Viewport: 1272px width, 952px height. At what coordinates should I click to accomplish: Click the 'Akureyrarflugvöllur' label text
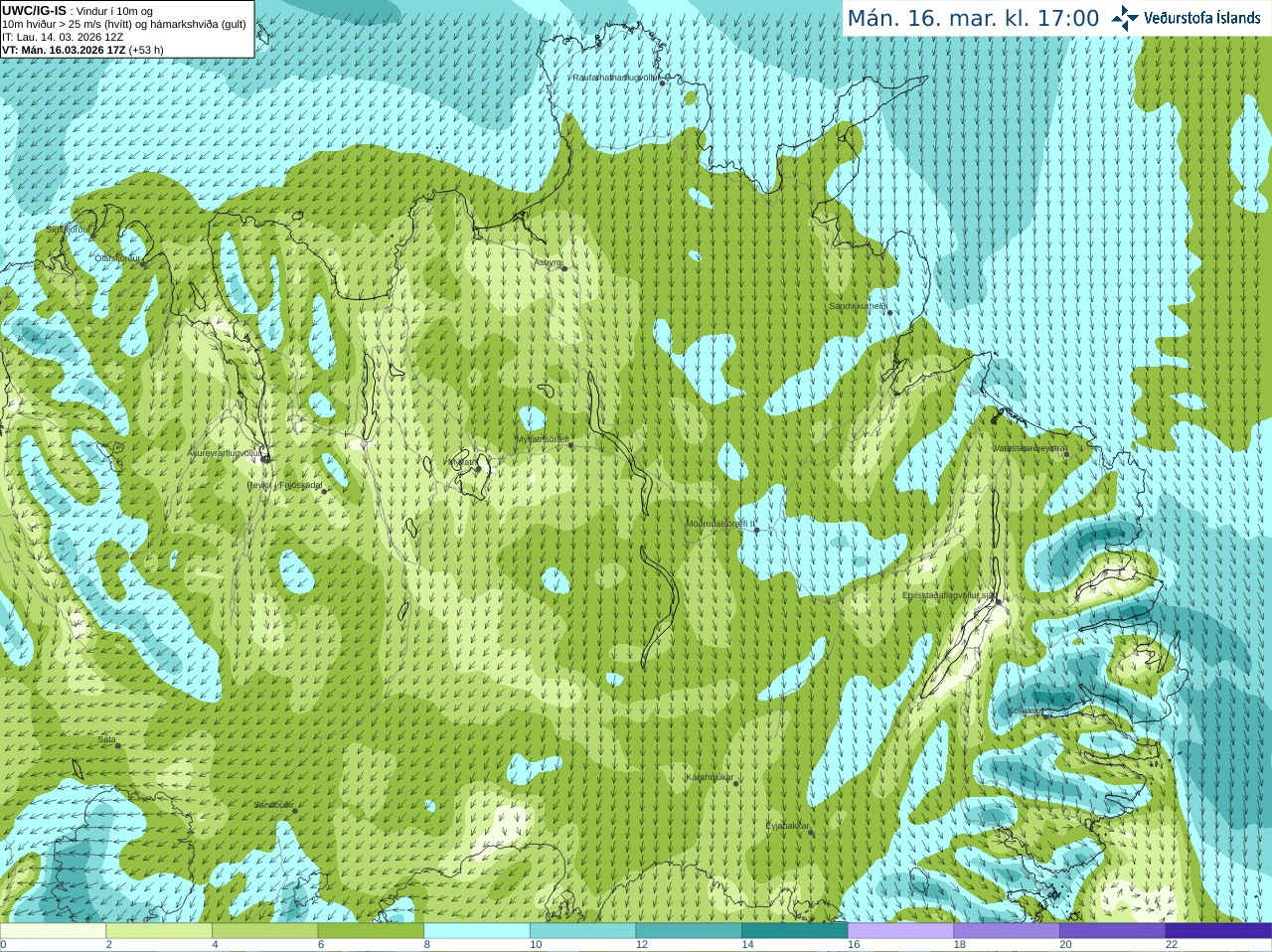coord(226,453)
